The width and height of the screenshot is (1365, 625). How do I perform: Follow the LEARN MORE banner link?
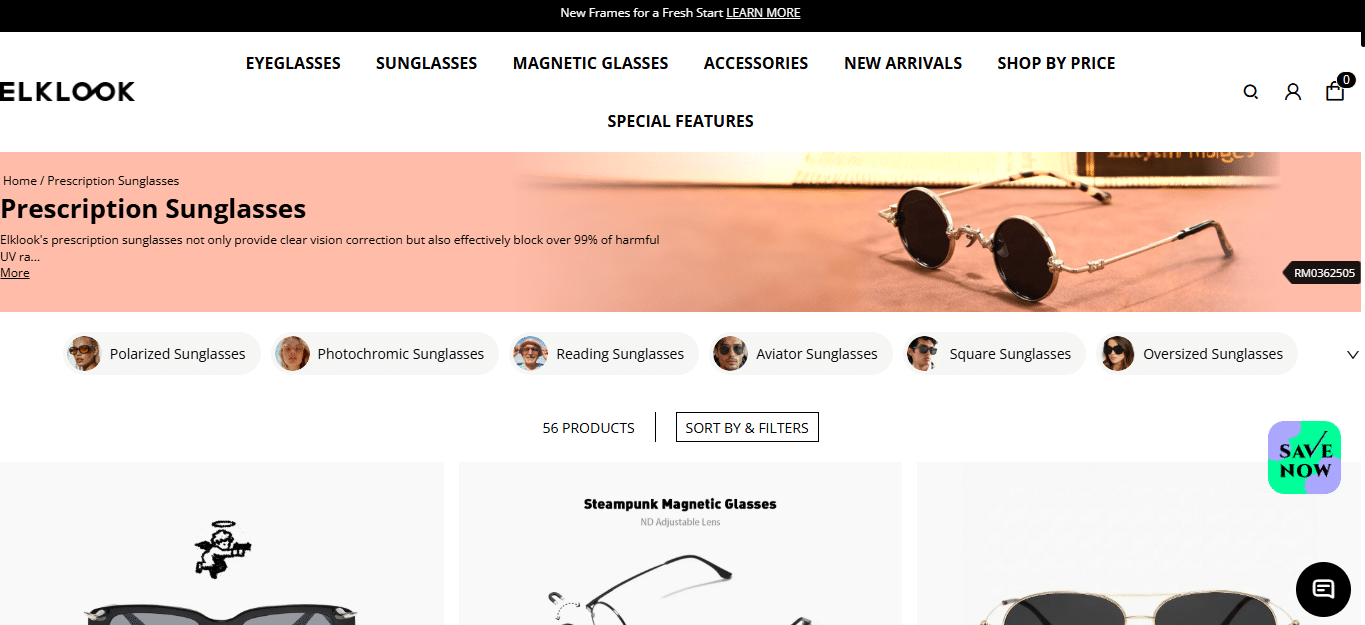tap(763, 13)
